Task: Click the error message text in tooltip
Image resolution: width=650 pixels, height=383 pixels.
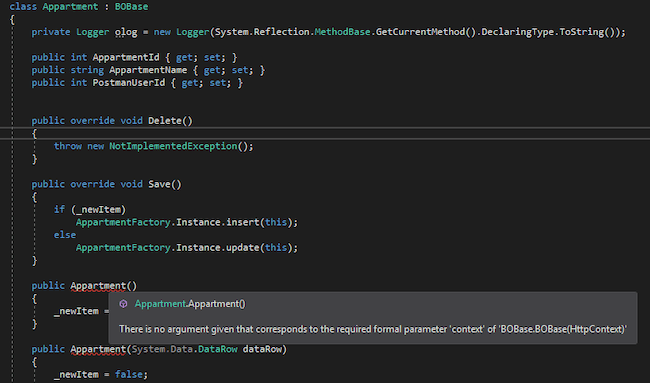Action: pos(373,329)
